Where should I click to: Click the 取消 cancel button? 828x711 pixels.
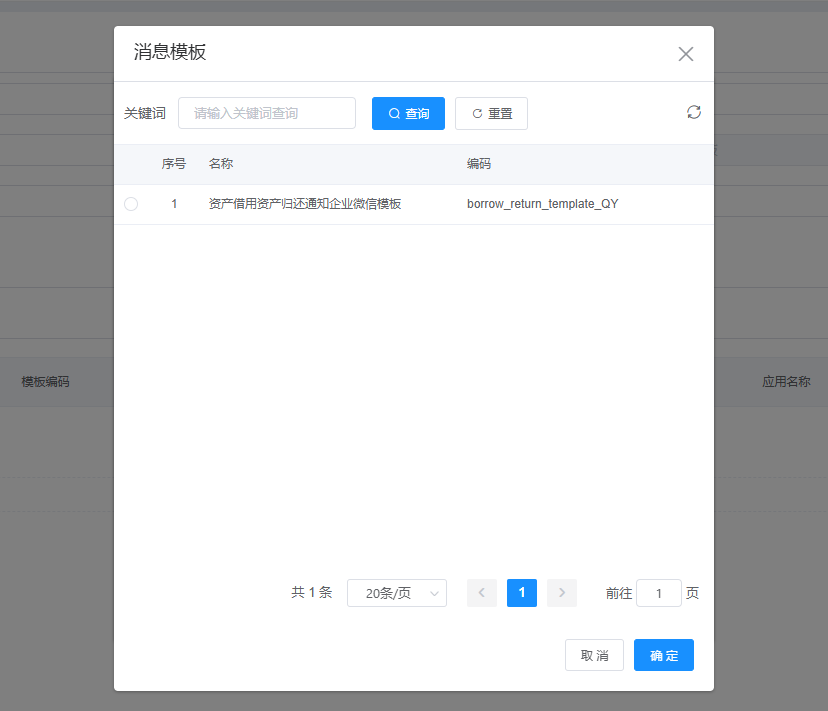594,655
